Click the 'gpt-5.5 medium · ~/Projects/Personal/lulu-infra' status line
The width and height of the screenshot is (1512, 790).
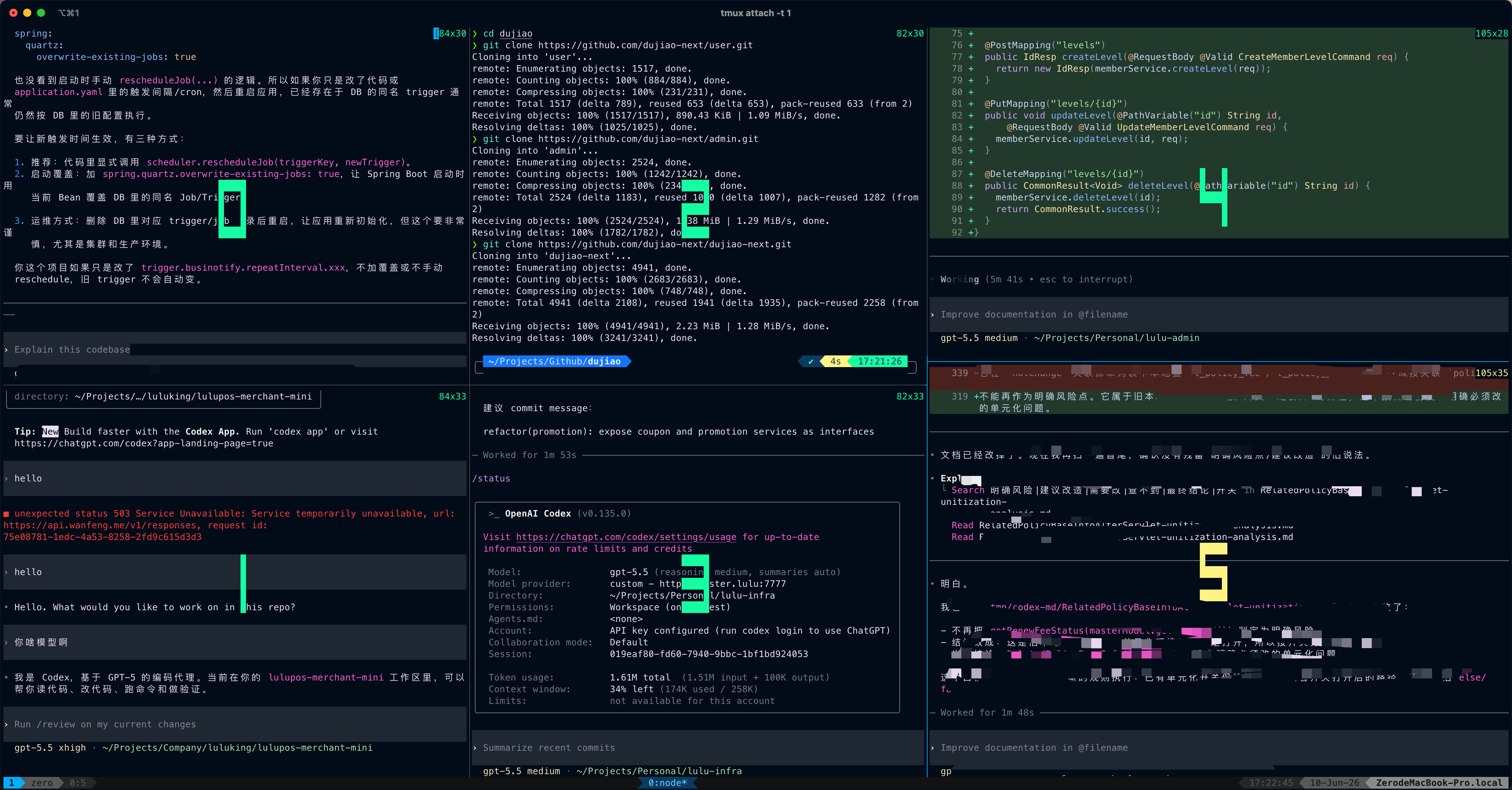[x=612, y=771]
